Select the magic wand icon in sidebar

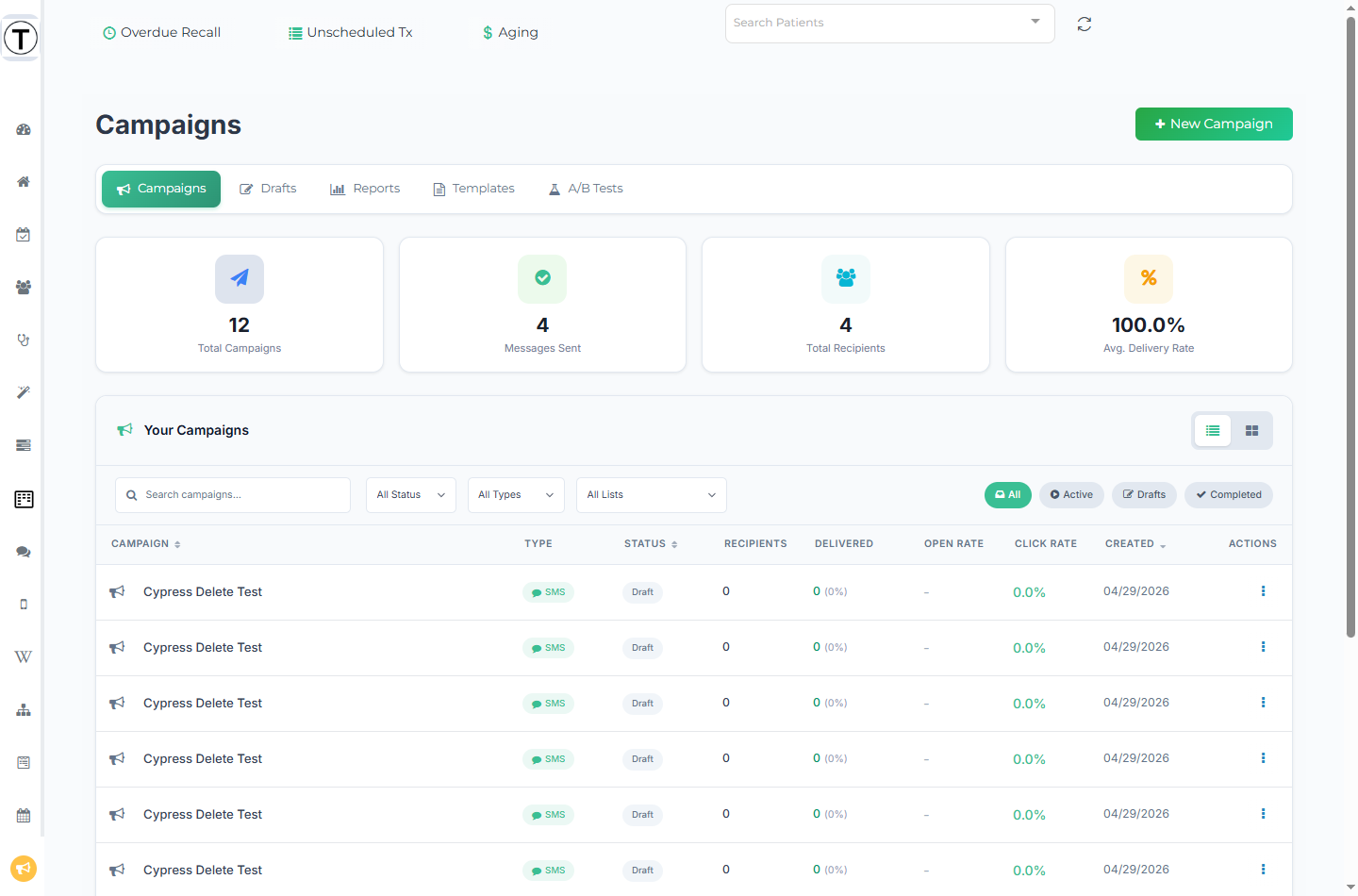pos(24,392)
